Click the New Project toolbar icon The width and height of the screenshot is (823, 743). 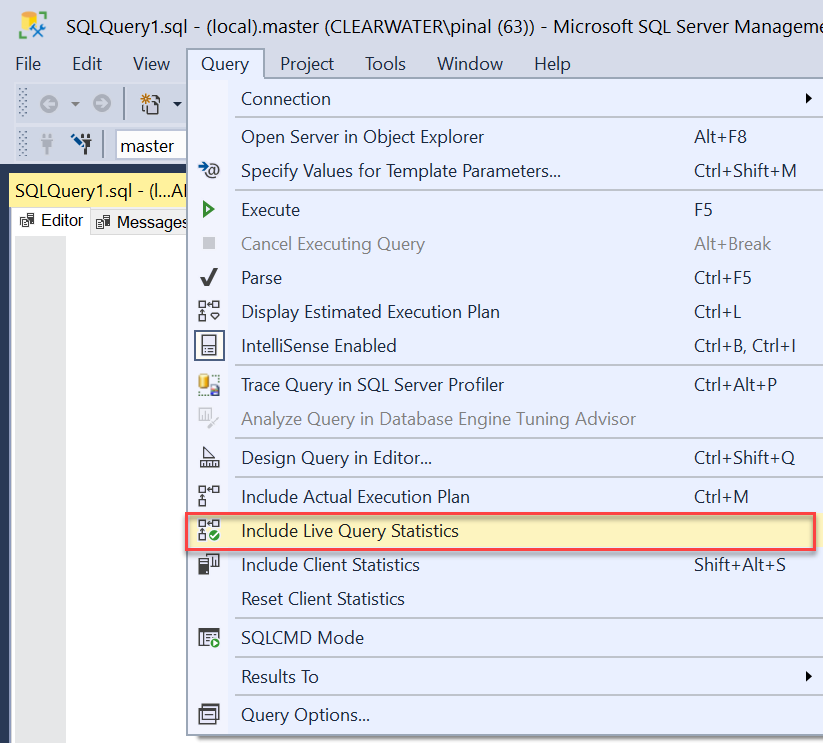(150, 103)
